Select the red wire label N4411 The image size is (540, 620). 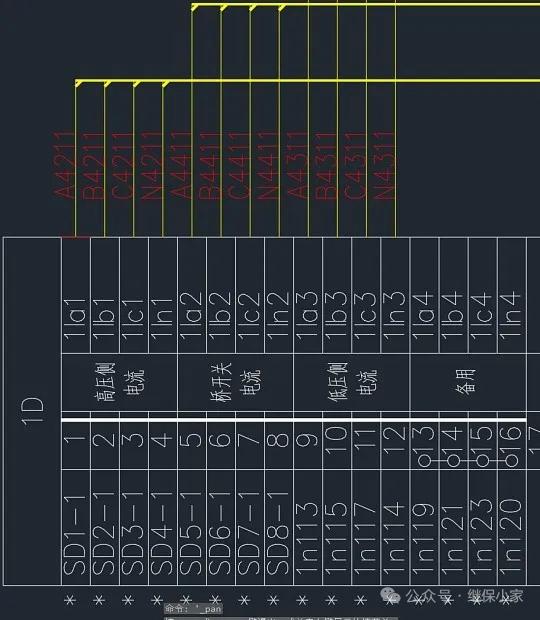(x=269, y=165)
